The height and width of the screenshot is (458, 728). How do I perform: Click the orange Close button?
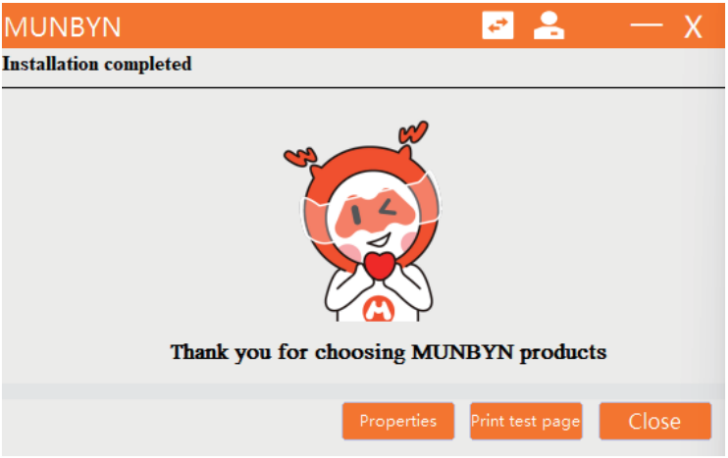[x=655, y=421]
